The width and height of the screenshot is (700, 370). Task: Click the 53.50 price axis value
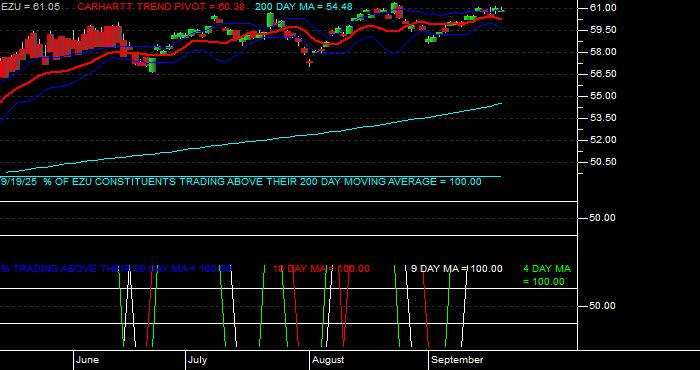tap(603, 118)
